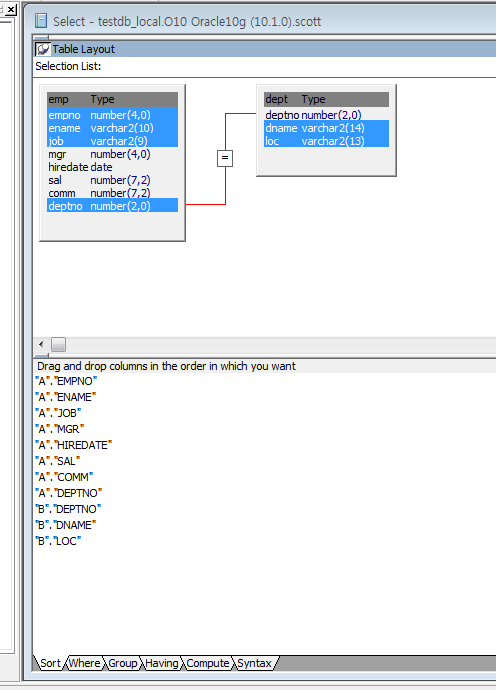This screenshot has height=690, width=496.
Task: Select "B"."DEPTNO" in sort column list
Action: click(68, 509)
